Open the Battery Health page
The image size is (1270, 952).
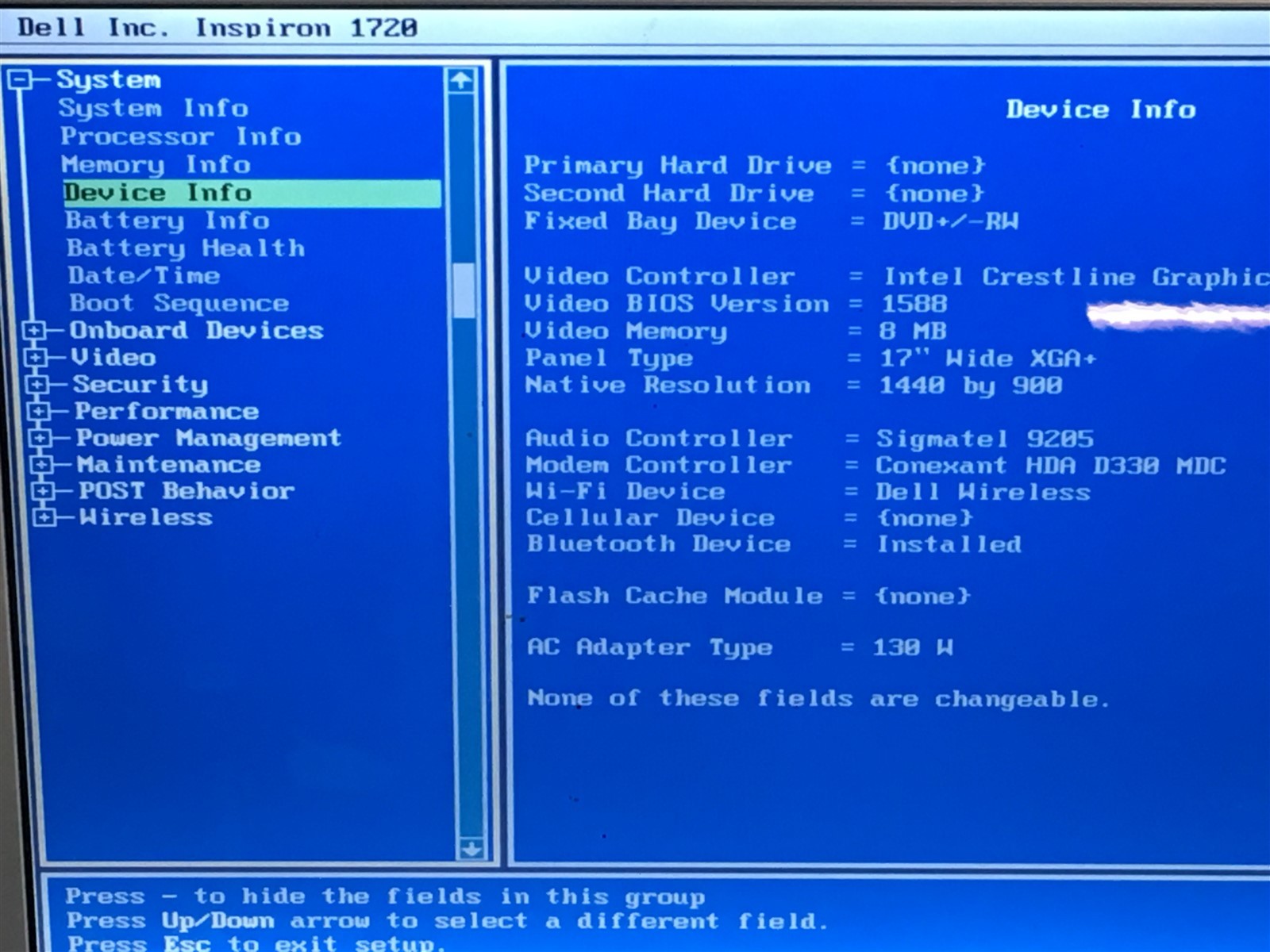click(x=186, y=248)
